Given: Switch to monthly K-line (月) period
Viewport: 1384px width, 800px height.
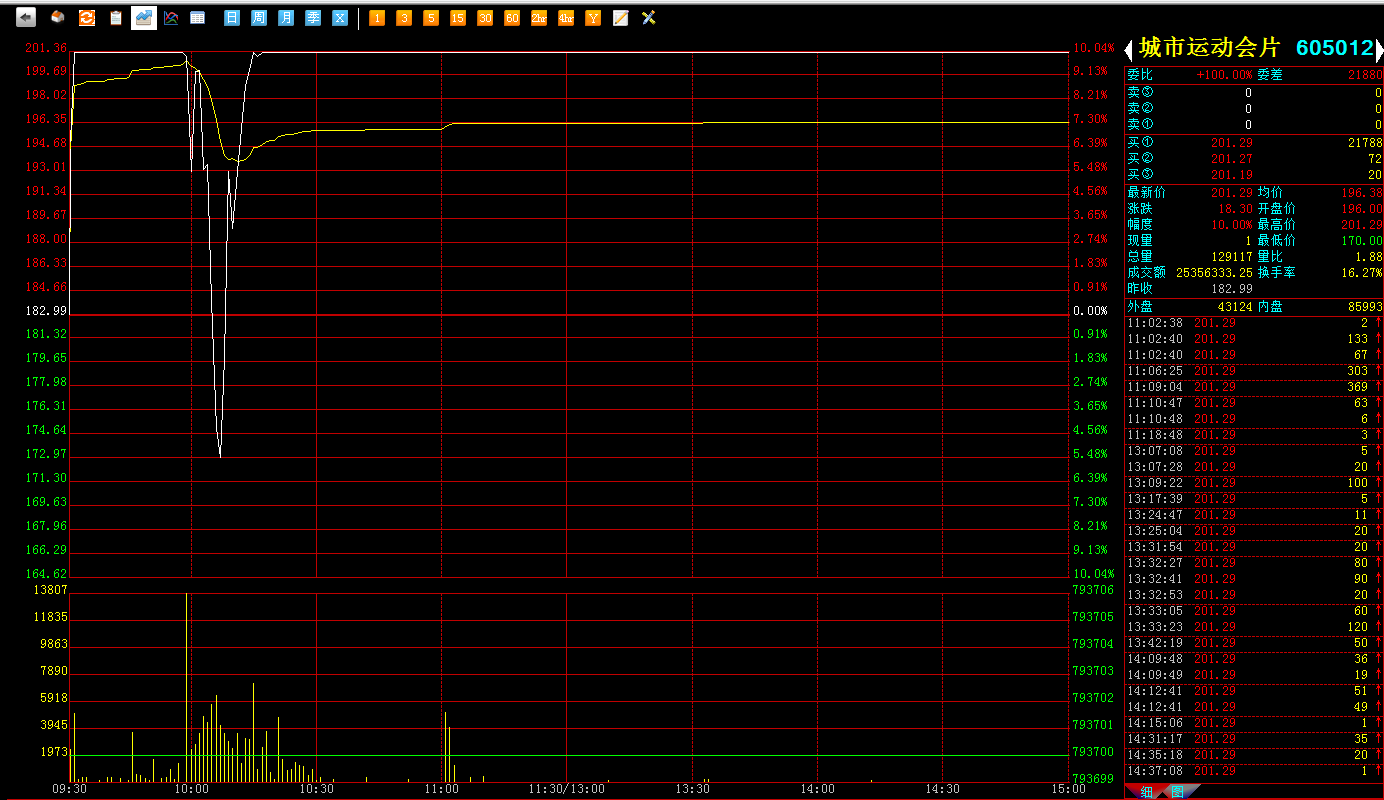Looking at the screenshot, I should coord(286,18).
